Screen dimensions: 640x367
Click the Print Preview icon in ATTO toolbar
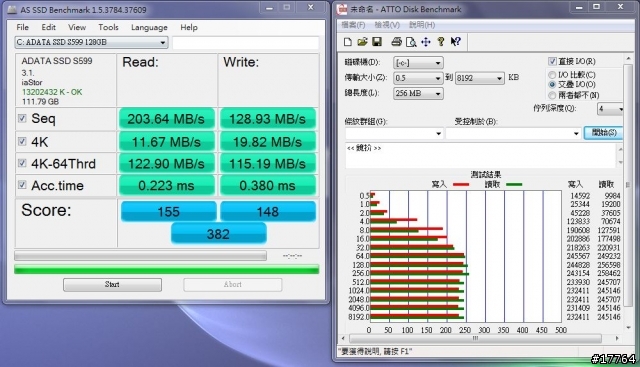(411, 42)
